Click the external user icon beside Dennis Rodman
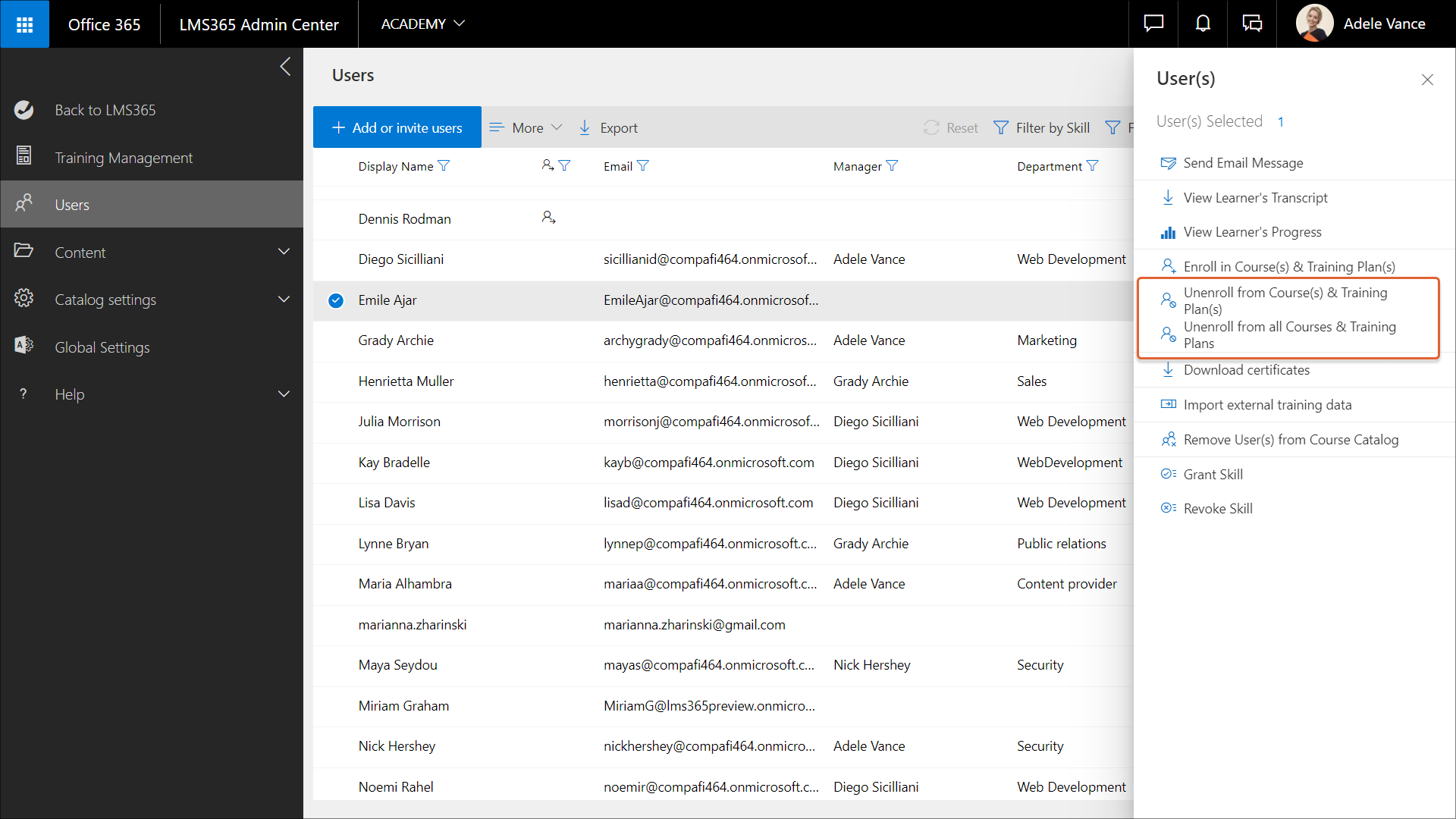The width and height of the screenshot is (1456, 819). coord(548,218)
